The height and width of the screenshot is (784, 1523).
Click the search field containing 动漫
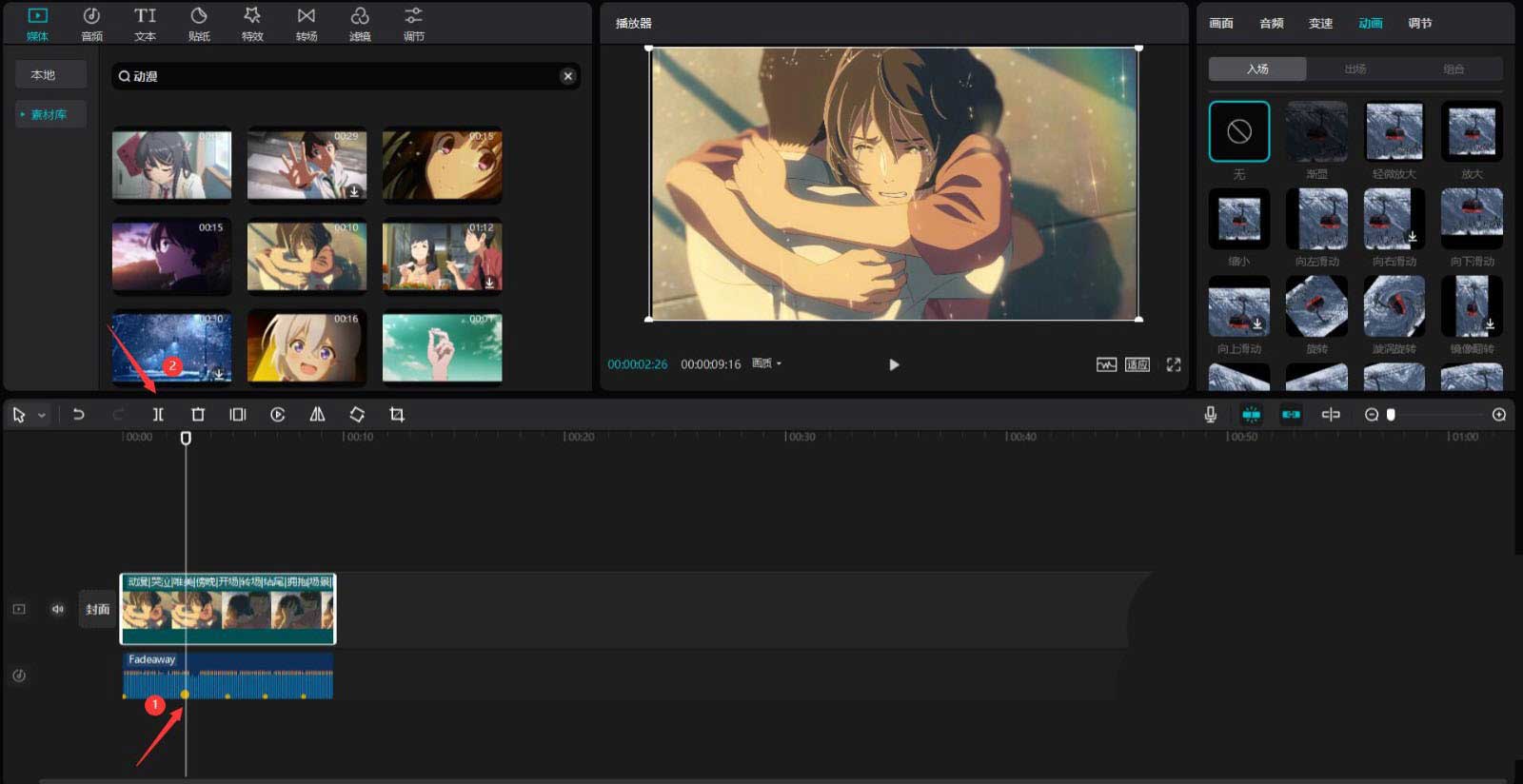click(x=346, y=76)
